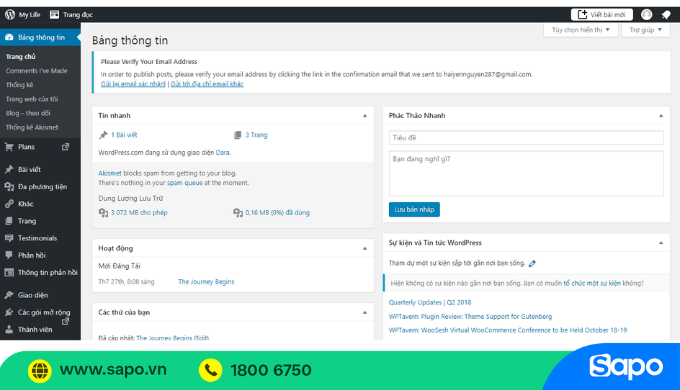This screenshot has width=680, height=390.
Task: Collapse the Phác Thảo Nhanh panel
Action: [661, 116]
